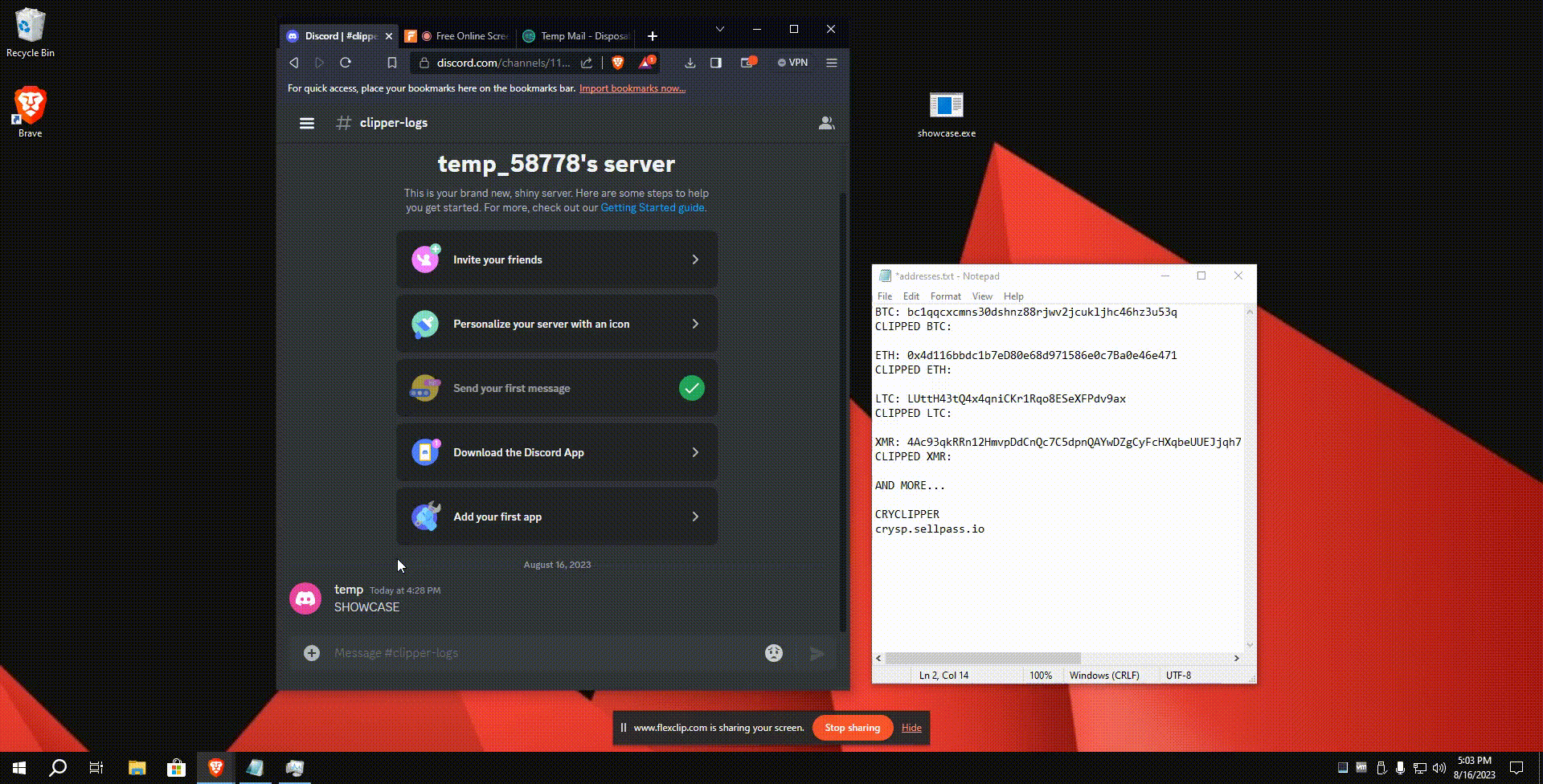Click the plus attachment icon in message box

pyautogui.click(x=312, y=653)
